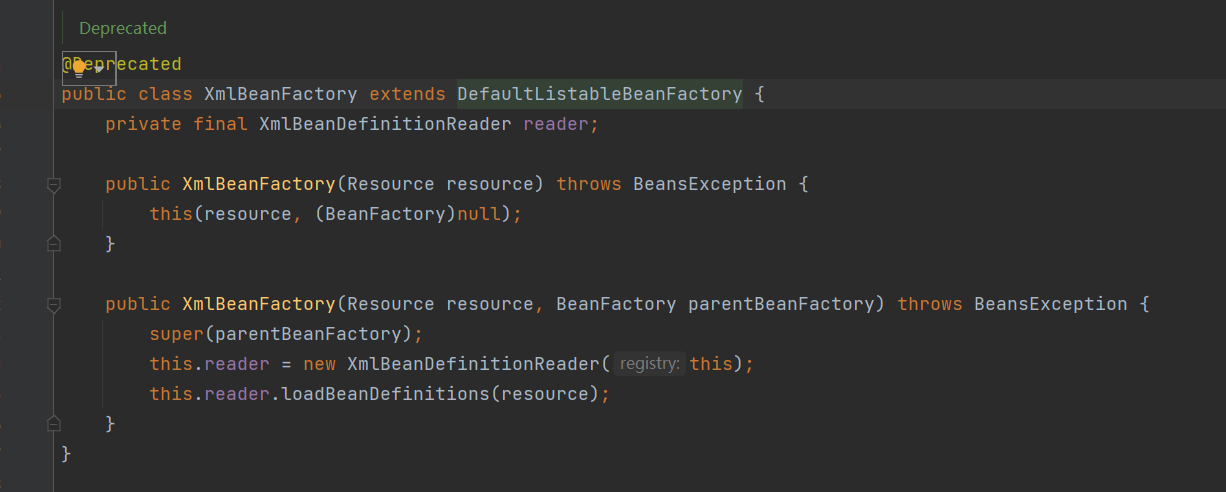The height and width of the screenshot is (492, 1226).
Task: Click BeansException in the first constructor
Action: coord(710,184)
